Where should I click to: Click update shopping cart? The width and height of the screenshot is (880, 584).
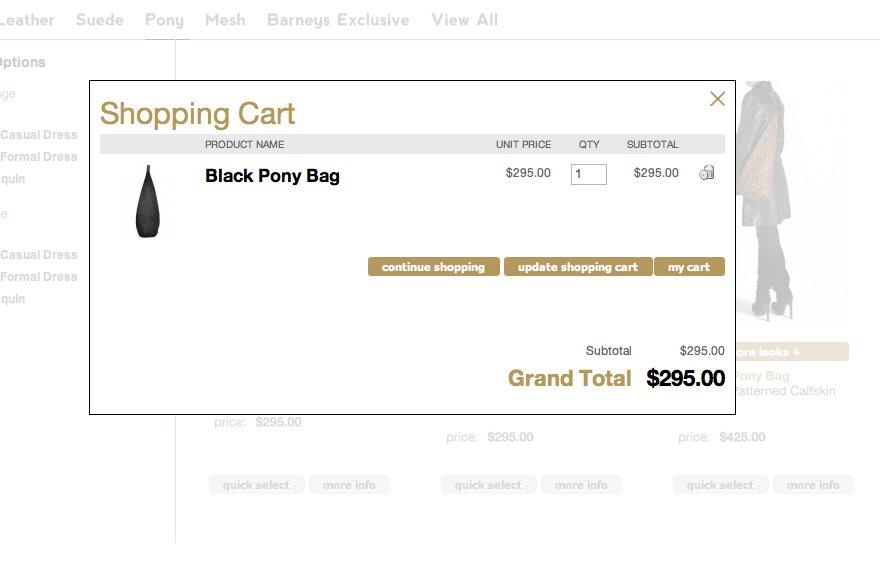tap(577, 267)
